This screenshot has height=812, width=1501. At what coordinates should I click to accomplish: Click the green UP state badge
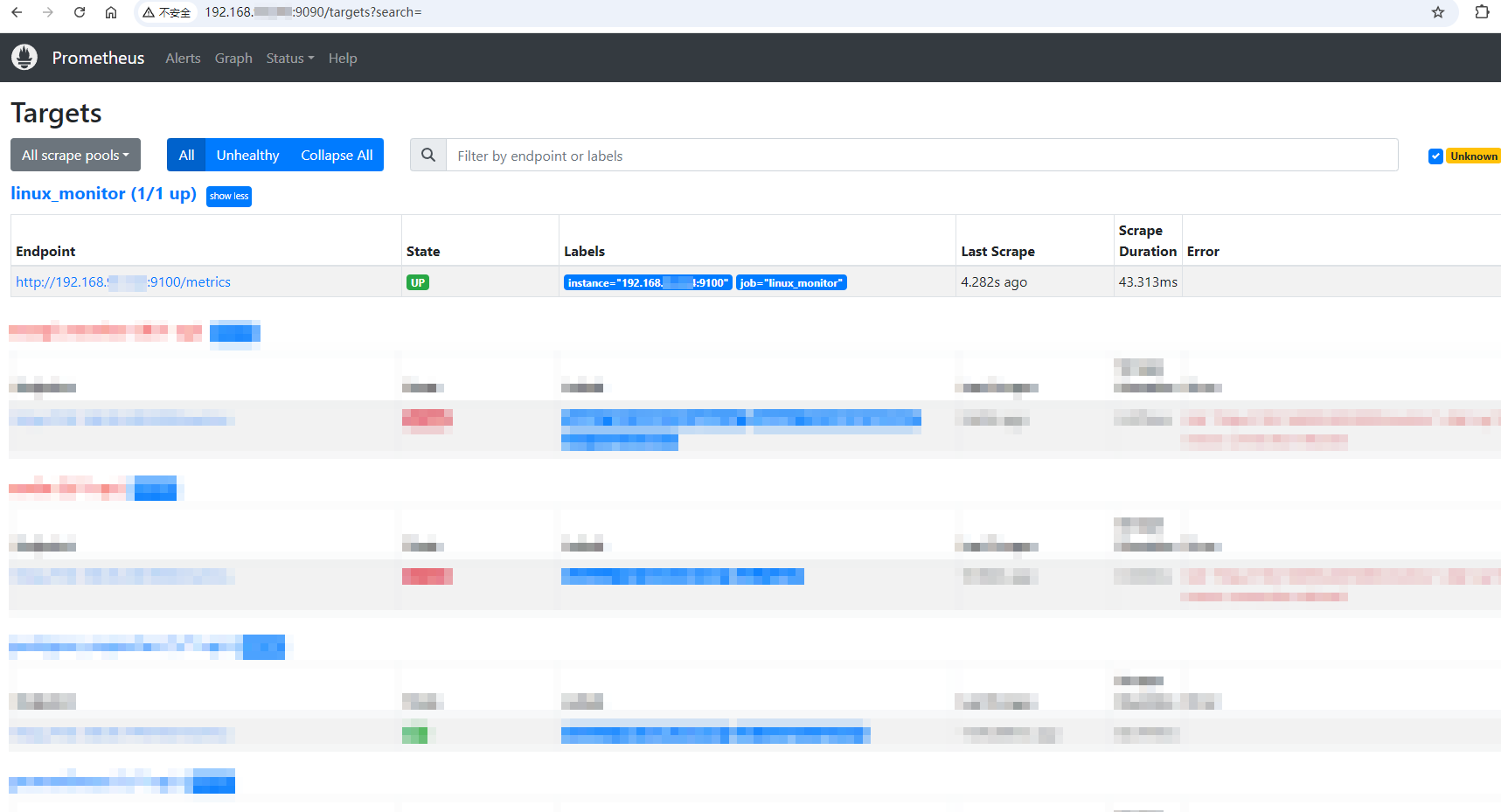click(x=418, y=282)
